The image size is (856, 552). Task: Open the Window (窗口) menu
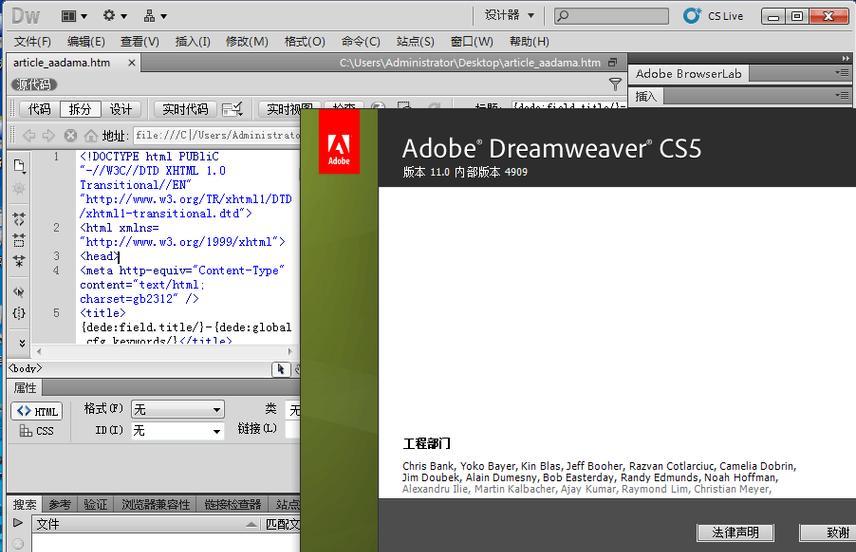[472, 41]
